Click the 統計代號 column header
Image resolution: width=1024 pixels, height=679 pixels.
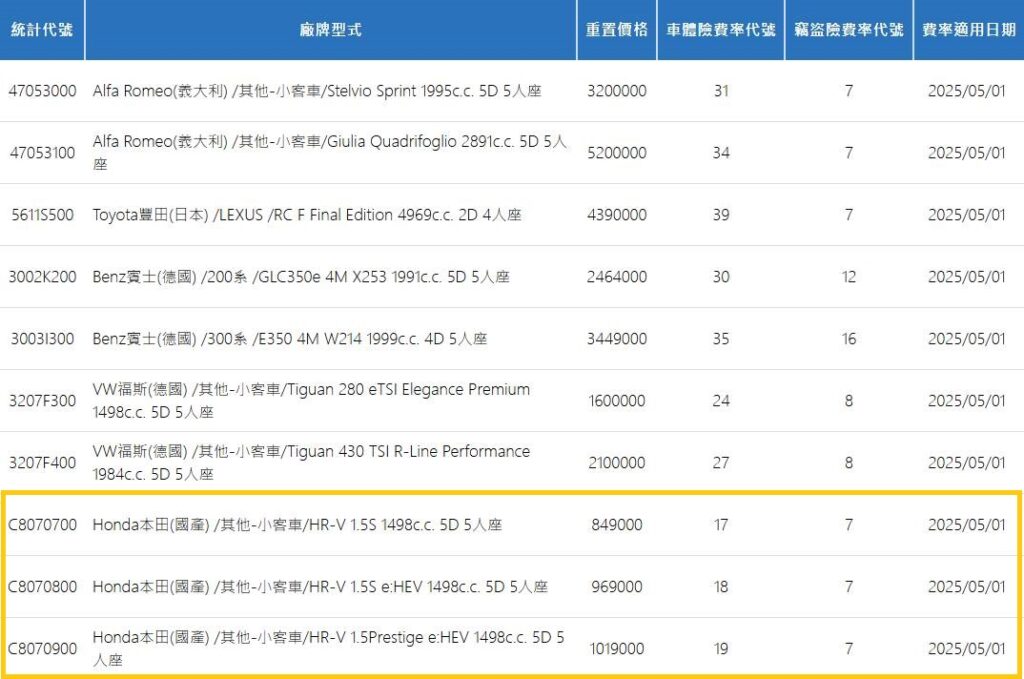click(x=42, y=29)
